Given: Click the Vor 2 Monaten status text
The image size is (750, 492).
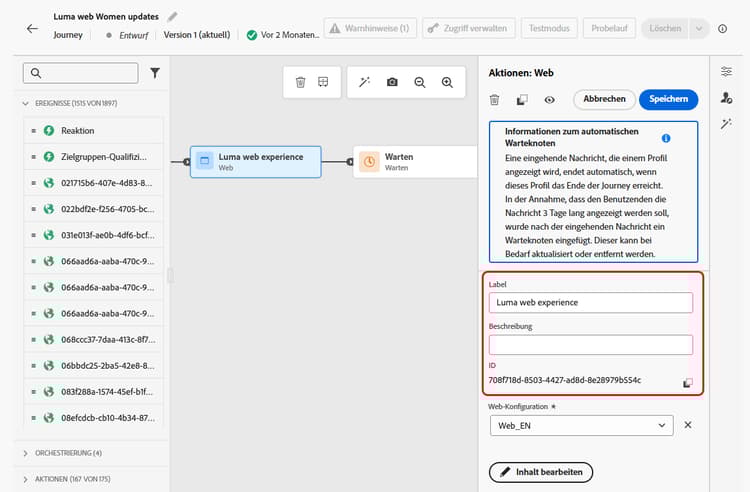Looking at the screenshot, I should 290,35.
